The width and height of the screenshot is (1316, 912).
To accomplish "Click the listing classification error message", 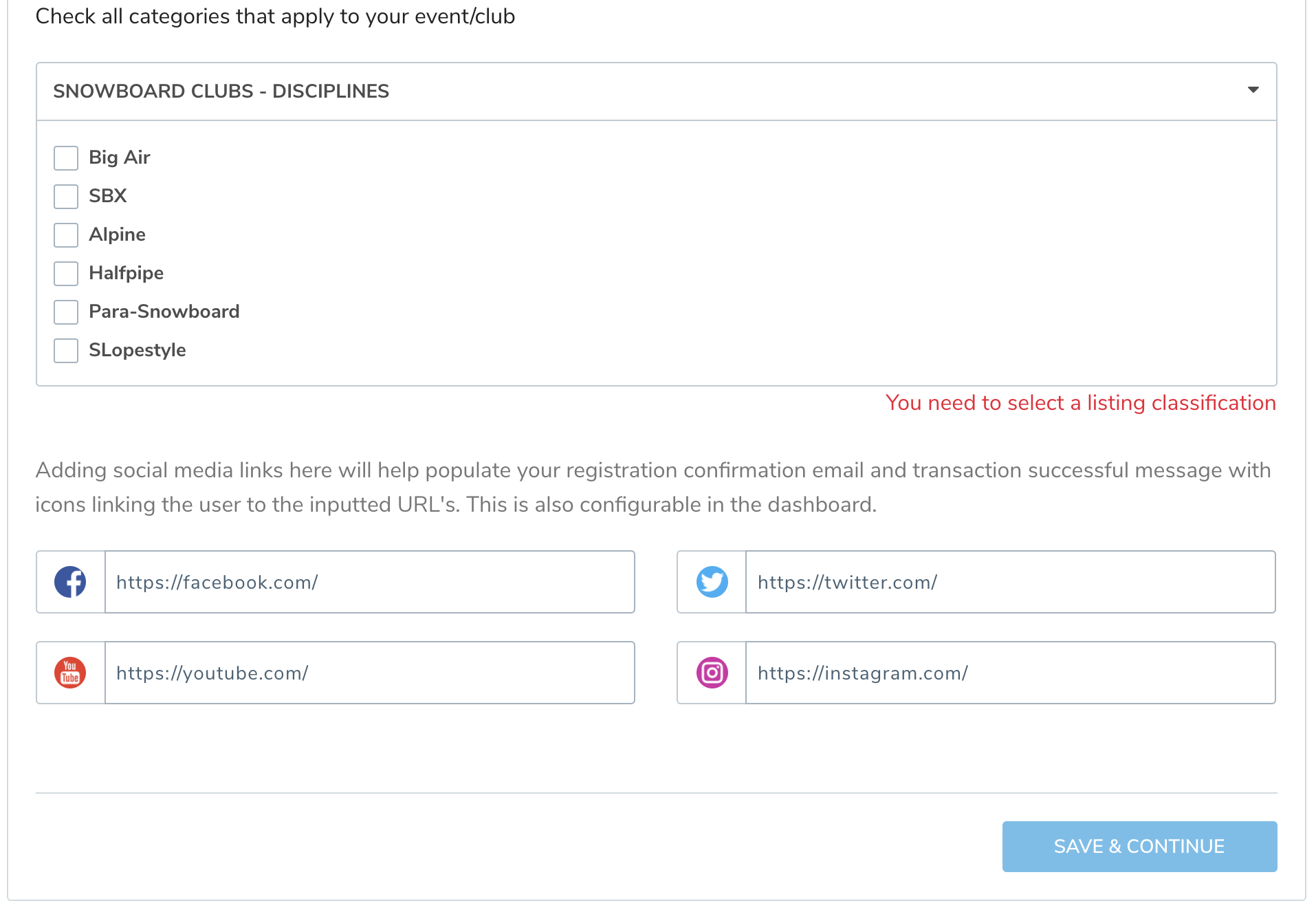I will [x=1080, y=403].
